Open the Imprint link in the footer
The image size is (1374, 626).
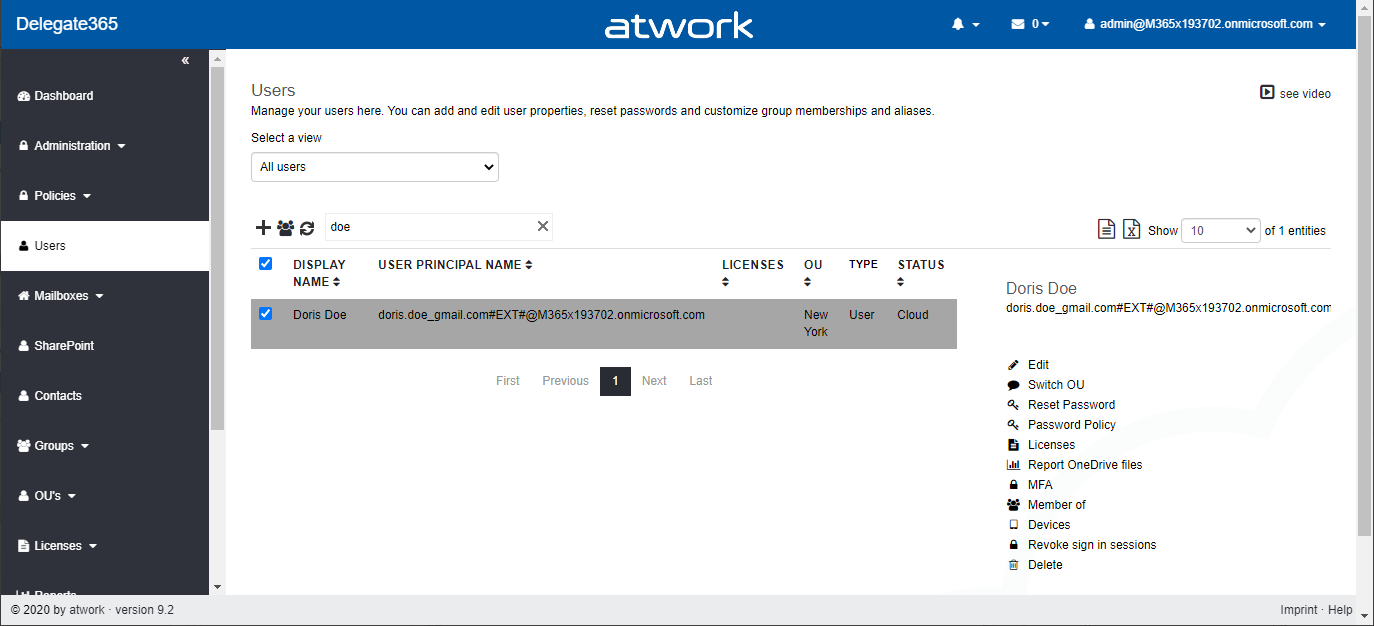point(1298,610)
